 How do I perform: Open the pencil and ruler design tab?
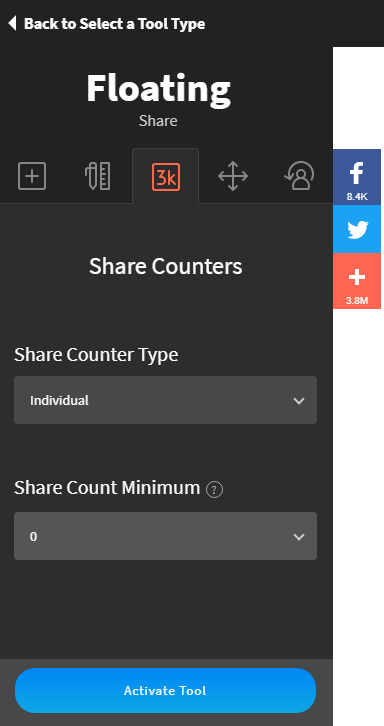(98, 176)
